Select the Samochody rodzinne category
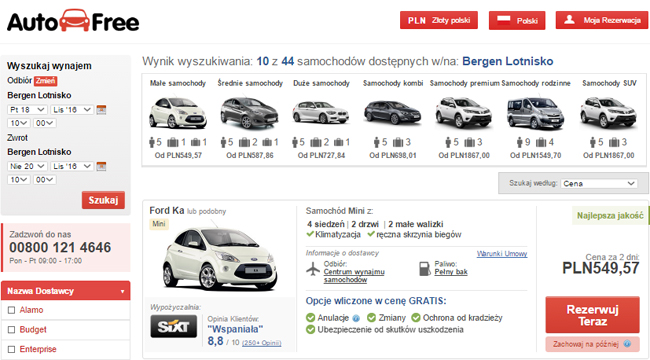The image size is (650, 360). [x=536, y=119]
